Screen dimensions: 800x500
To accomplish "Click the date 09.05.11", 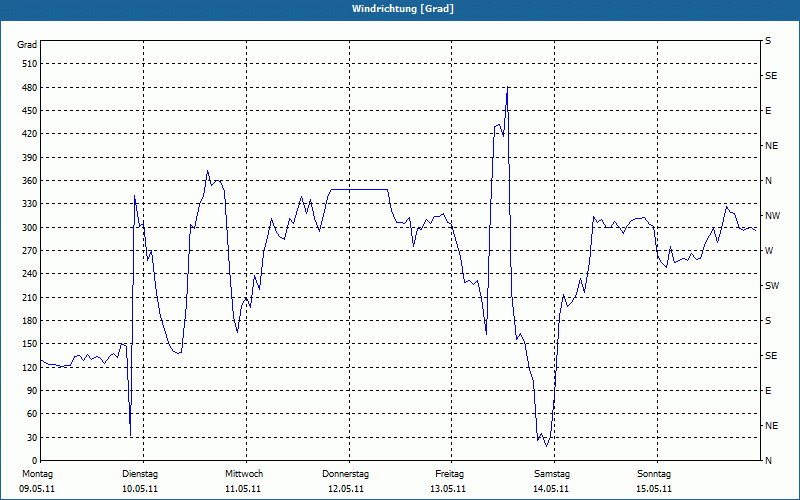I will click(x=37, y=489).
